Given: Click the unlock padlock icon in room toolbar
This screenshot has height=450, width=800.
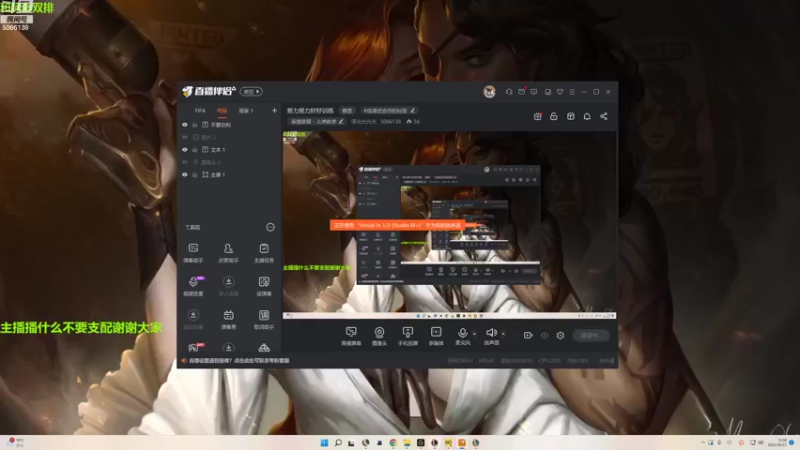Looking at the screenshot, I should coord(554,116).
